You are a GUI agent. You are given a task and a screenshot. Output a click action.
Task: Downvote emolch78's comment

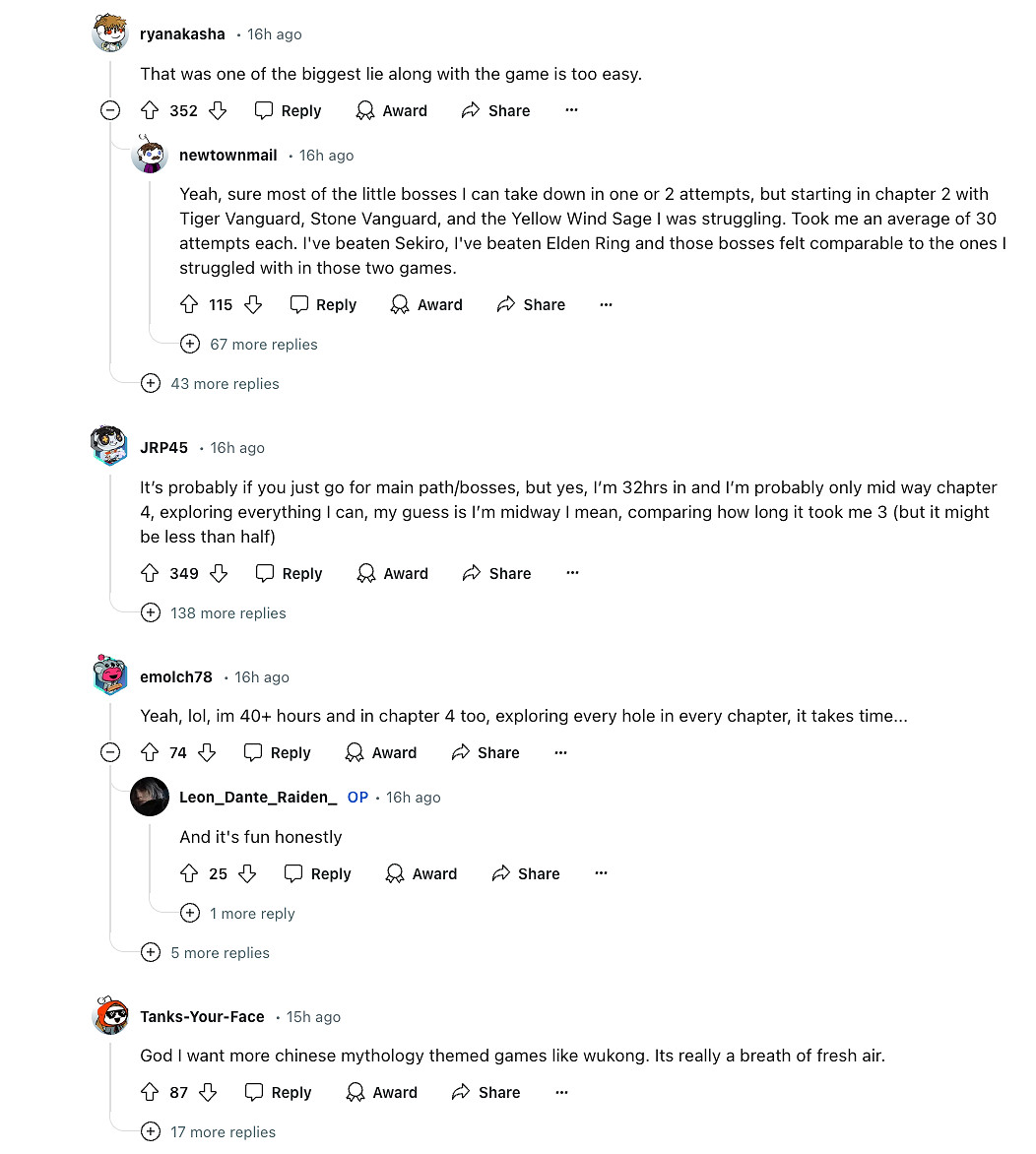tap(207, 753)
